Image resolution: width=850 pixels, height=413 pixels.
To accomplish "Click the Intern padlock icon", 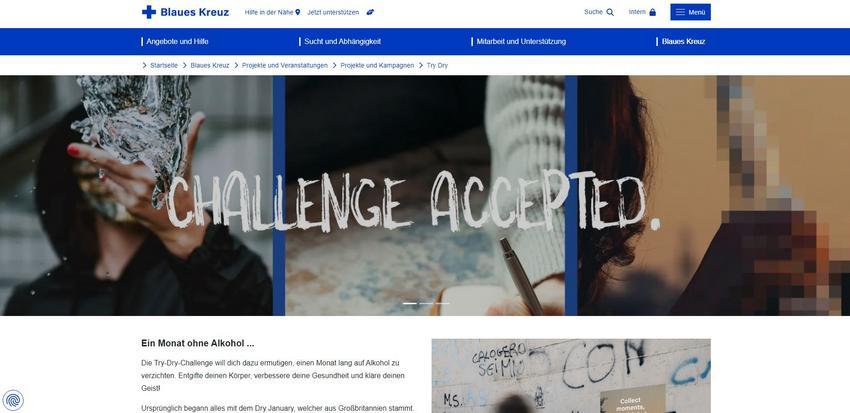I will click(653, 12).
